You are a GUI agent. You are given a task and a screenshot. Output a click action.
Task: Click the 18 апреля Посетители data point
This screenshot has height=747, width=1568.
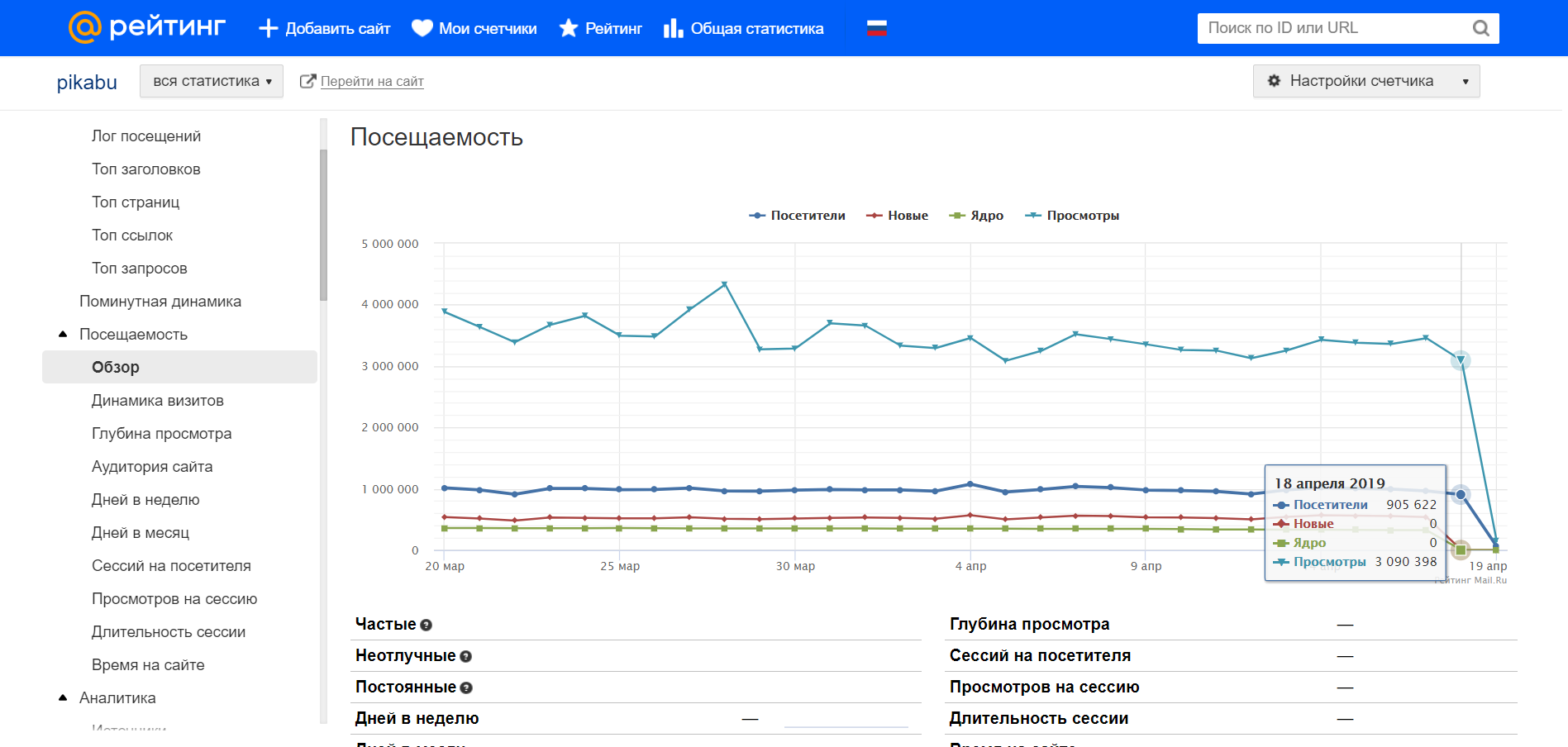click(1461, 494)
